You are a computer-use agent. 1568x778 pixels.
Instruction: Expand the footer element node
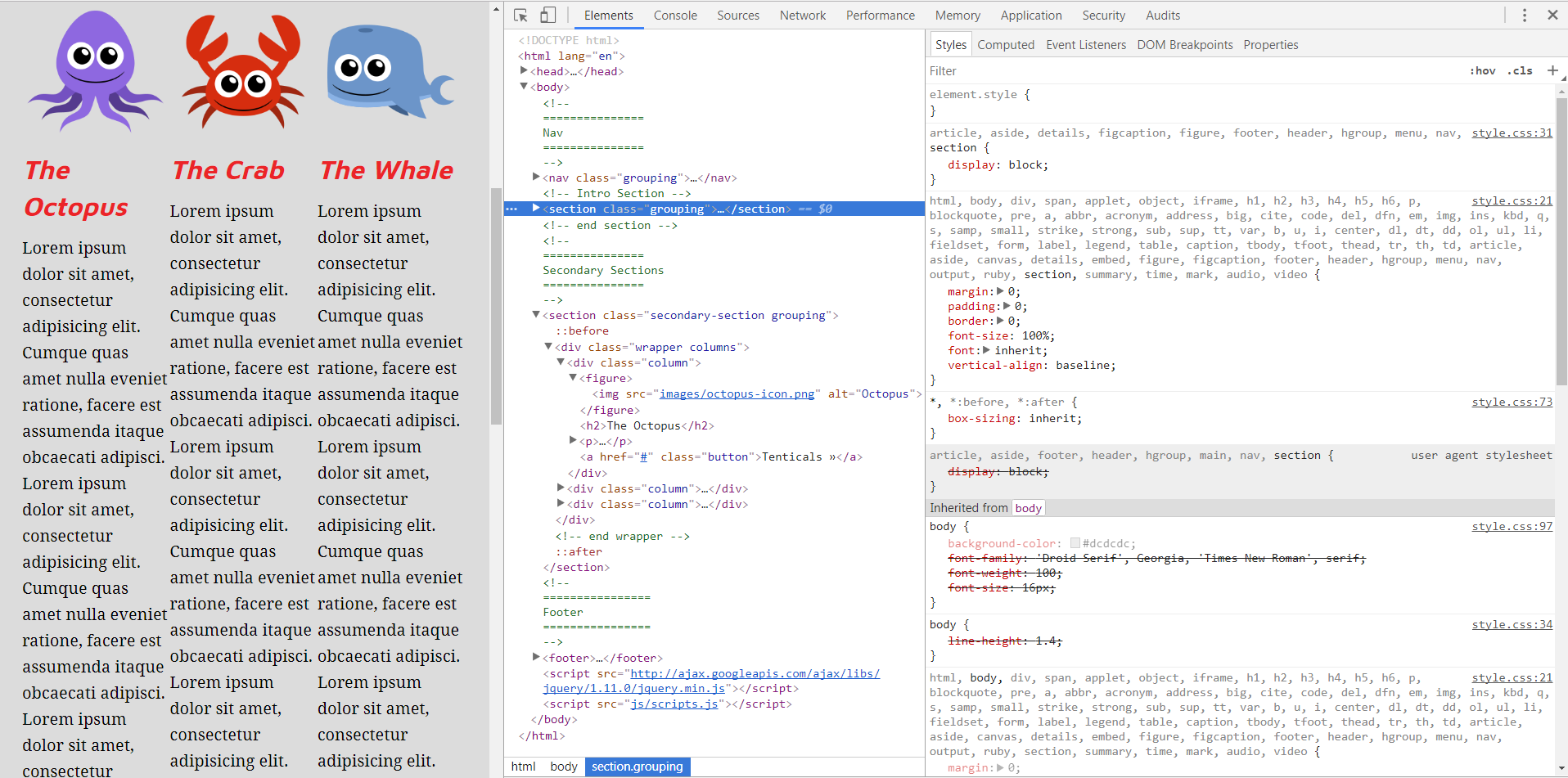(536, 657)
